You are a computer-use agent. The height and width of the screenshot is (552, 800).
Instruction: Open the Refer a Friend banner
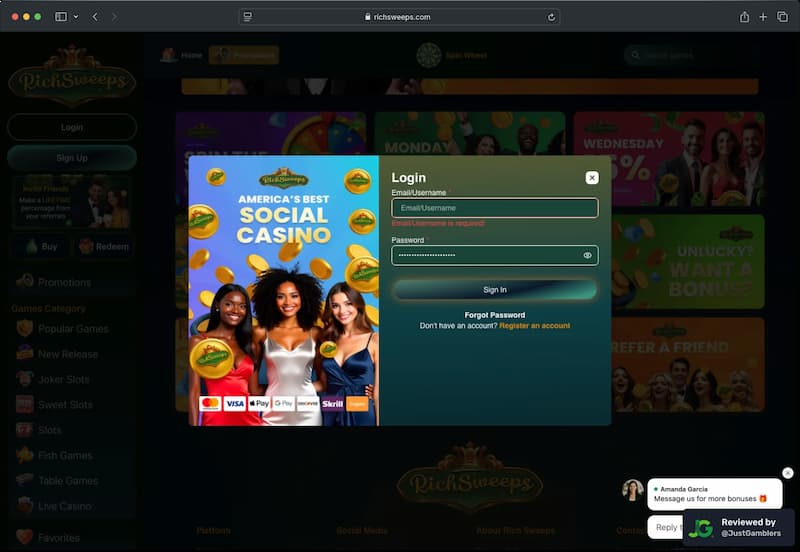[688, 365]
